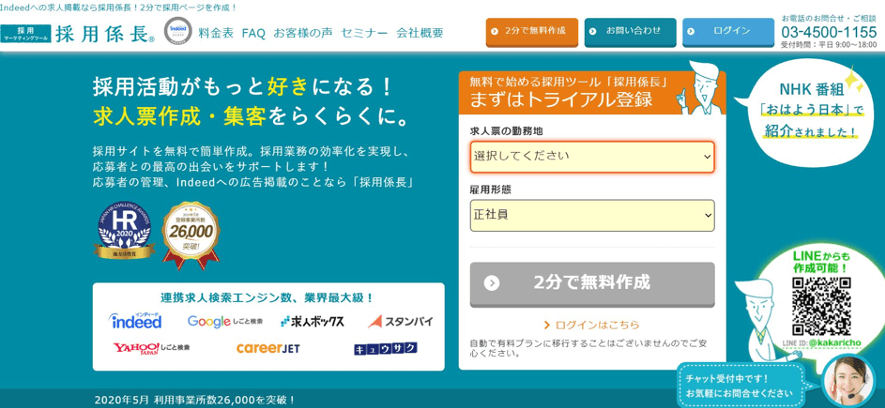Image resolution: width=885 pixels, height=408 pixels.
Task: Click the Google しごと検索 logo
Action: [x=225, y=321]
